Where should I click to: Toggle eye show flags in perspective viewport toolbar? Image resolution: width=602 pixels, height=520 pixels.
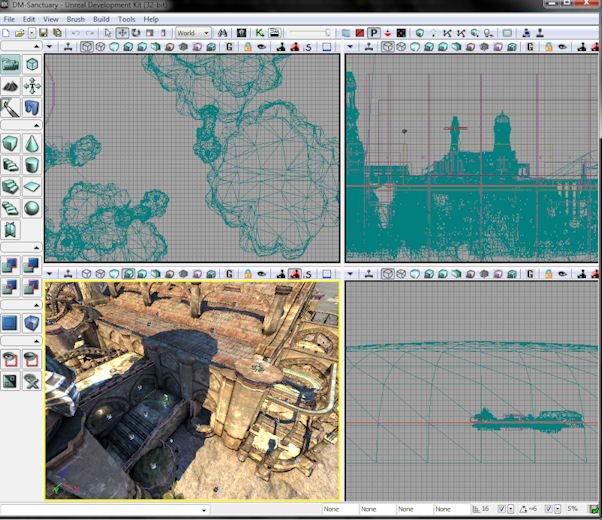tap(261, 274)
